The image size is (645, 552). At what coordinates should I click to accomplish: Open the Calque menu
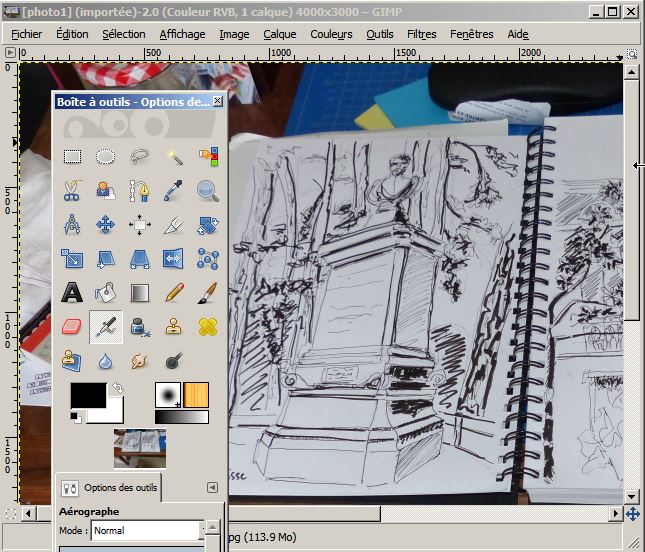click(x=280, y=34)
